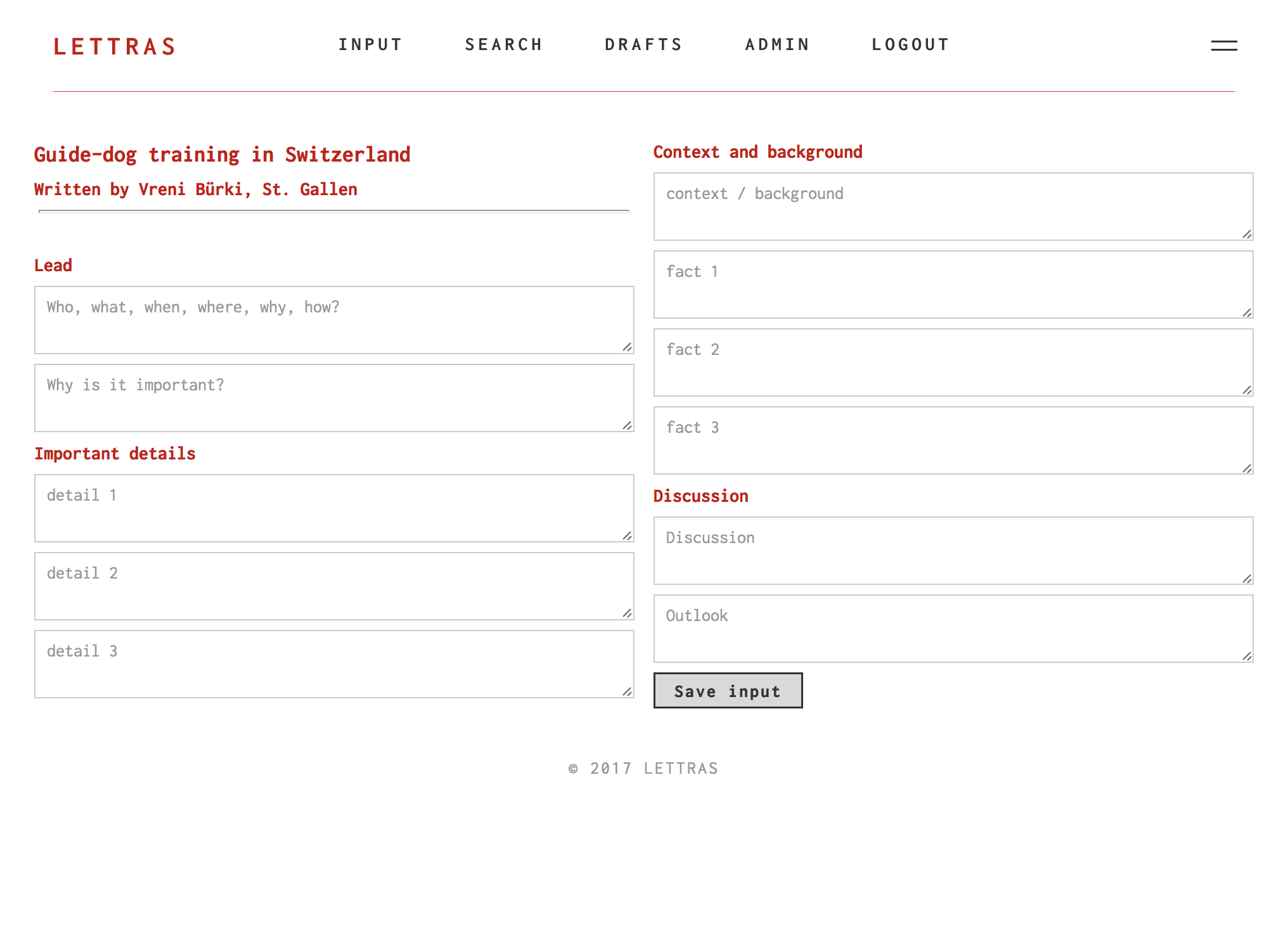Open the hamburger menu icon
Screen dimensions: 1288x929
point(1224,46)
